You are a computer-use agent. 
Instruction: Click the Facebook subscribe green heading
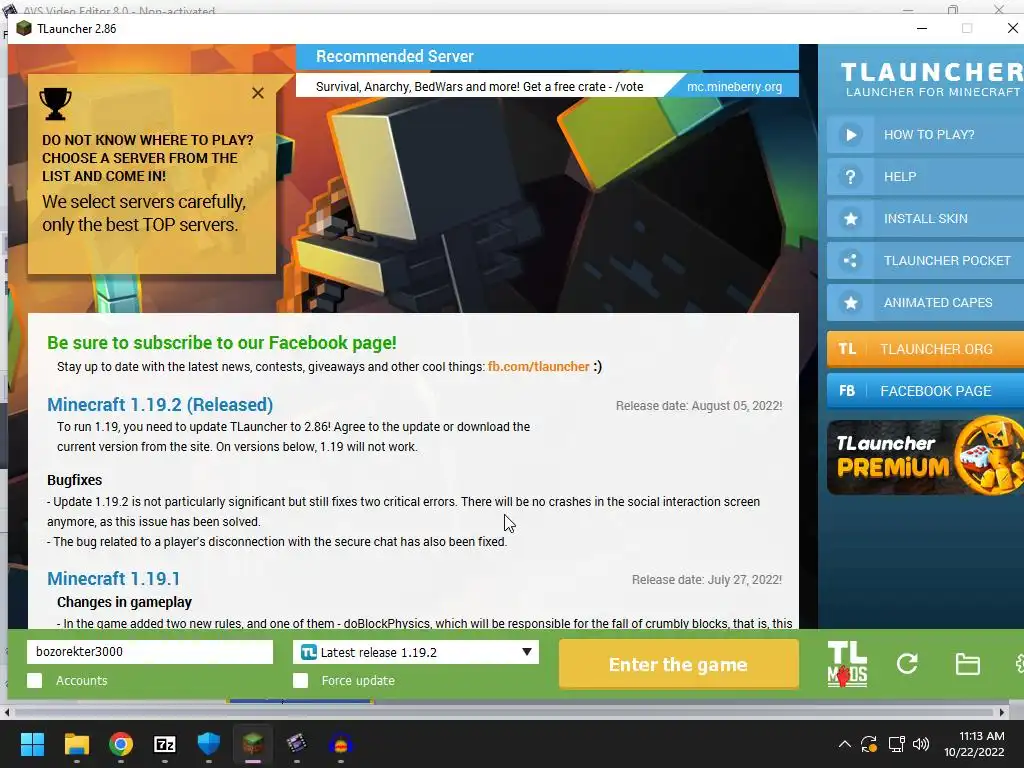click(x=222, y=343)
